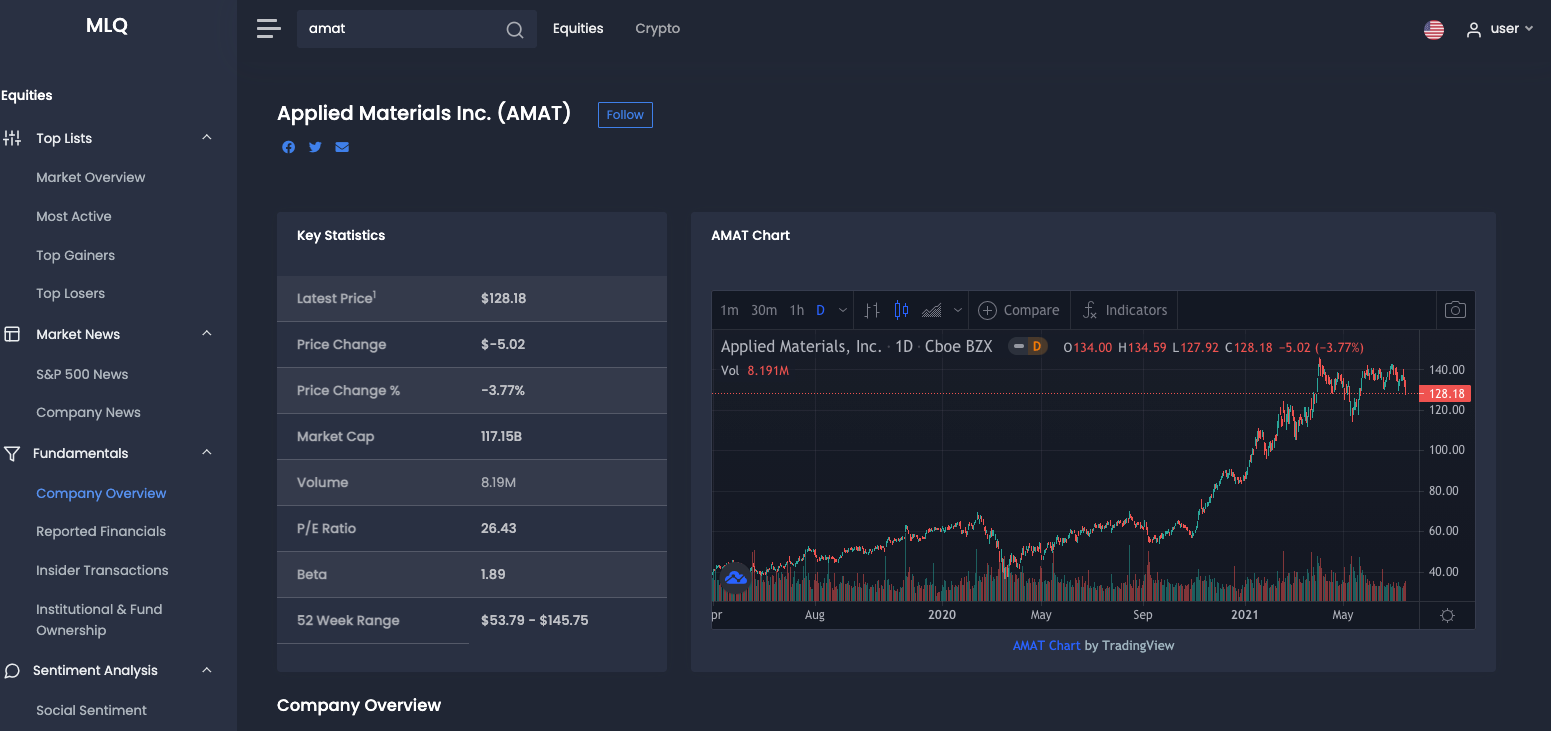Image resolution: width=1551 pixels, height=731 pixels.
Task: Open the chart interval dropdown arrow
Action: click(x=843, y=310)
